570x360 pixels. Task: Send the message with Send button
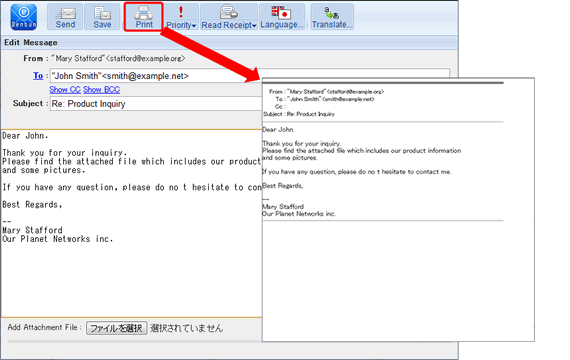coord(65,17)
